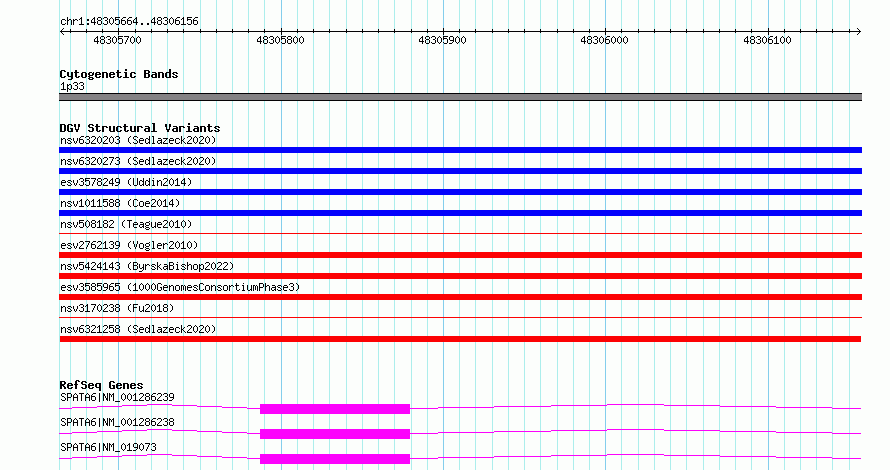Select the blue bar for nsv6320203
Screen dimensions: 890x470
[x=460, y=150]
